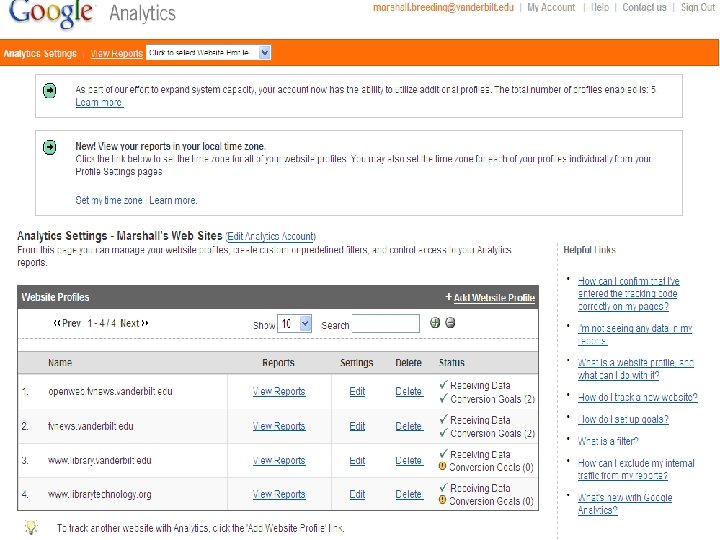Open the Show rows count dropdown
The width and height of the screenshot is (720, 540).
(x=294, y=324)
